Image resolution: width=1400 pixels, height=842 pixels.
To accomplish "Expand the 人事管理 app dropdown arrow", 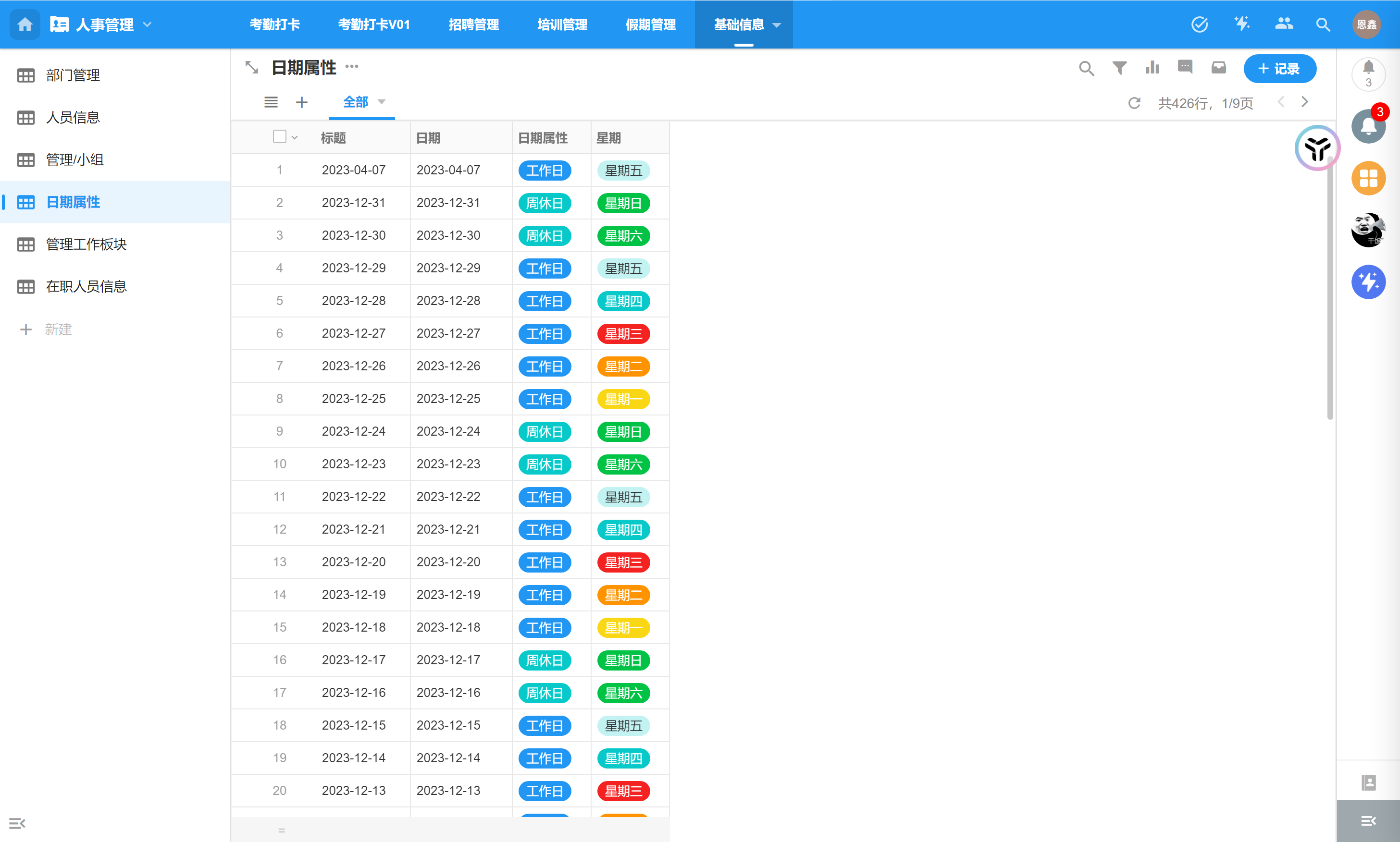I will [x=148, y=24].
